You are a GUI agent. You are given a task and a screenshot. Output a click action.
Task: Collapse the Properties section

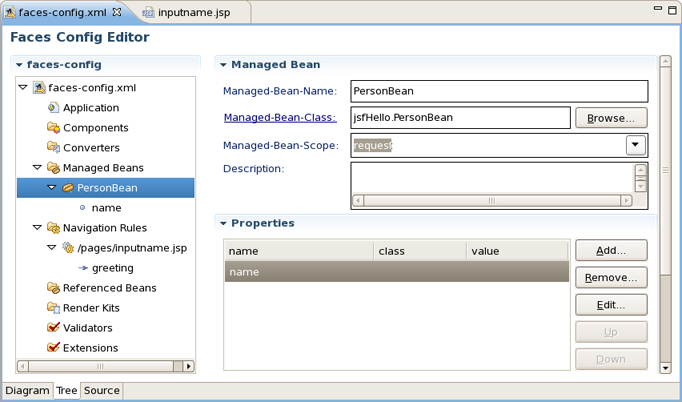224,224
